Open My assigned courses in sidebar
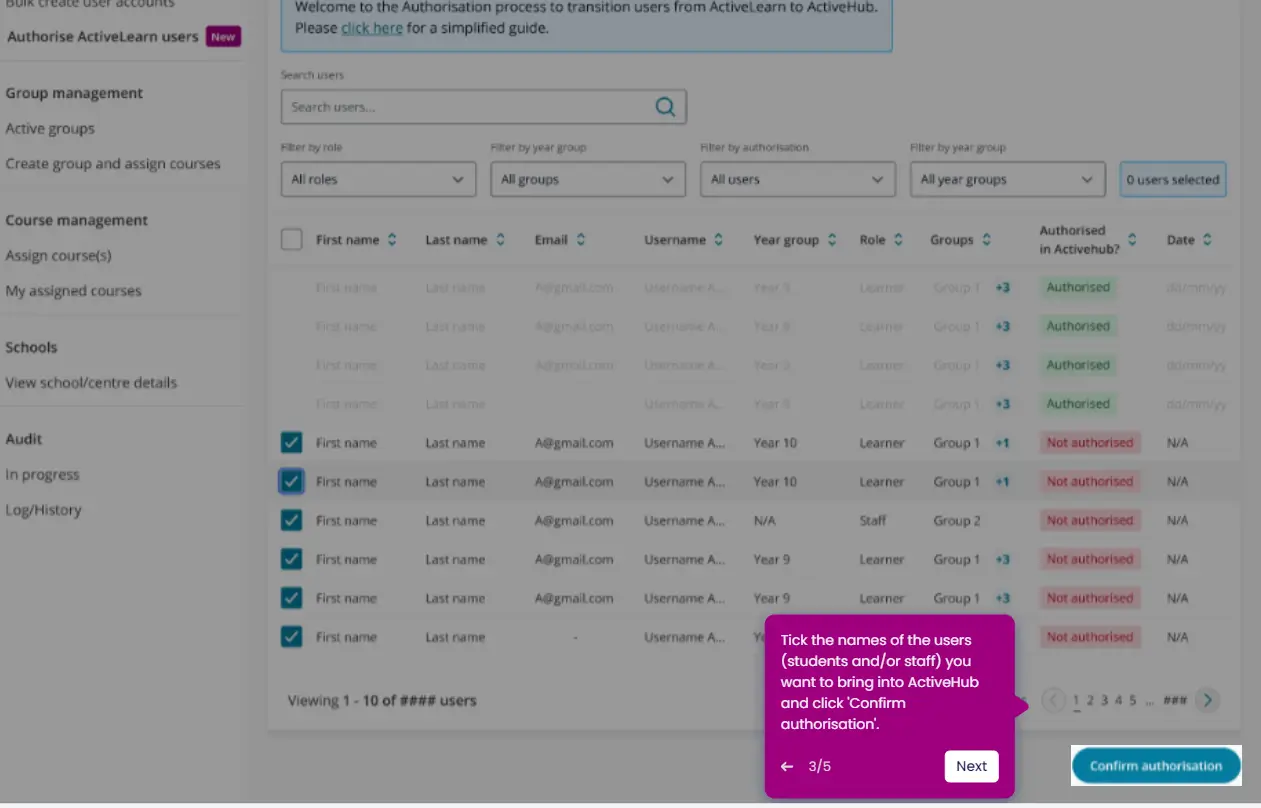This screenshot has height=808, width=1261. (x=74, y=291)
